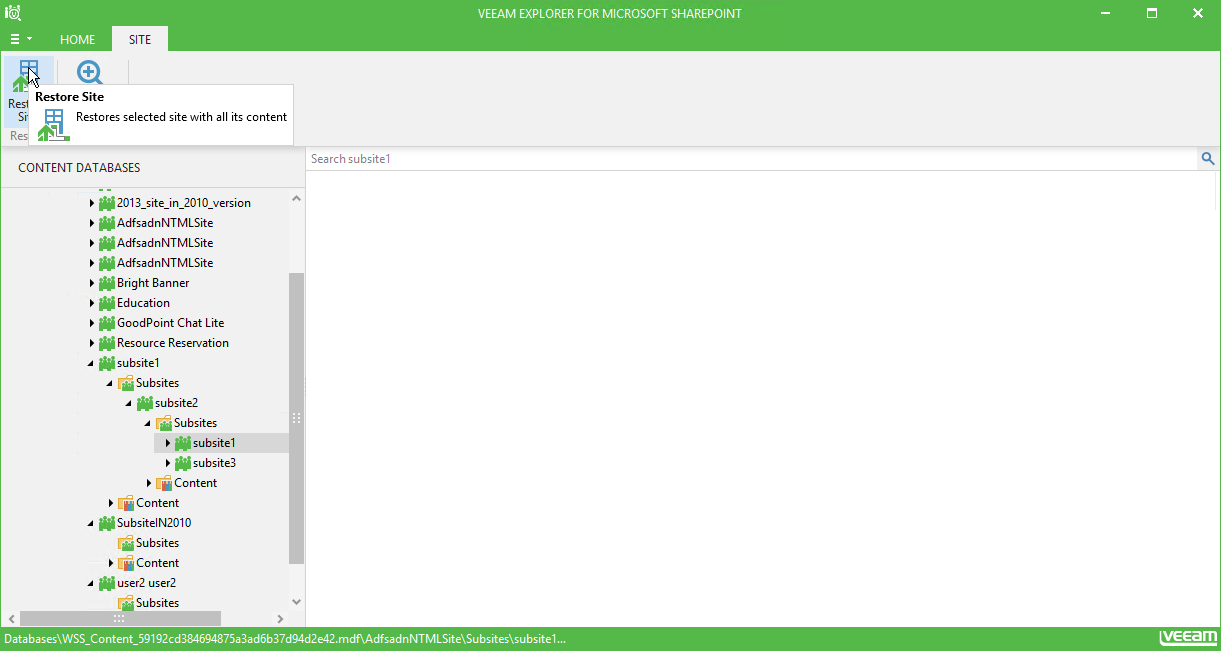1221x651 pixels.
Task: Click the user2 user2 site icon
Action: click(x=107, y=583)
